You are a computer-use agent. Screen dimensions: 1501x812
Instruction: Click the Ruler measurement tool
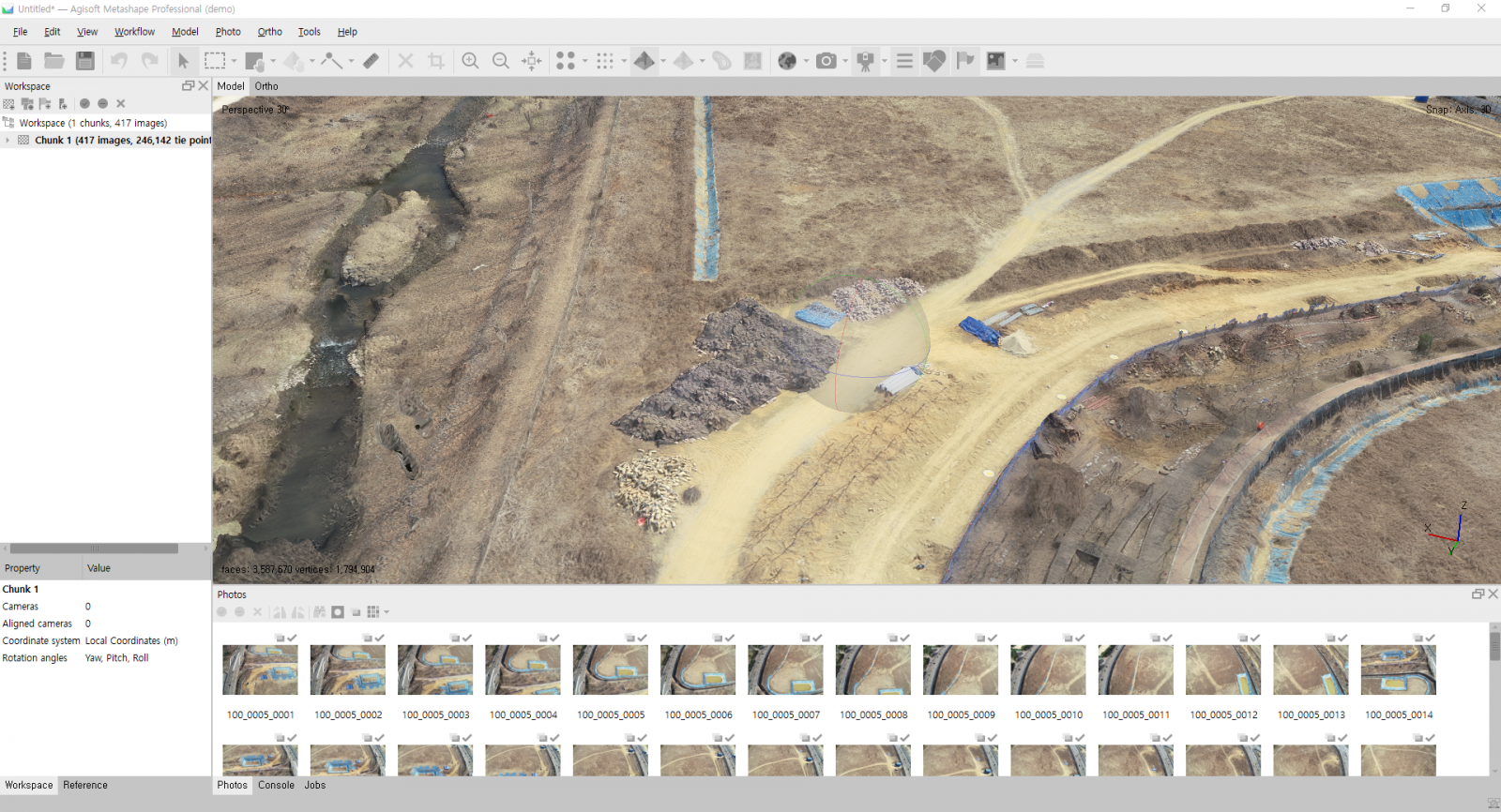pyautogui.click(x=371, y=61)
